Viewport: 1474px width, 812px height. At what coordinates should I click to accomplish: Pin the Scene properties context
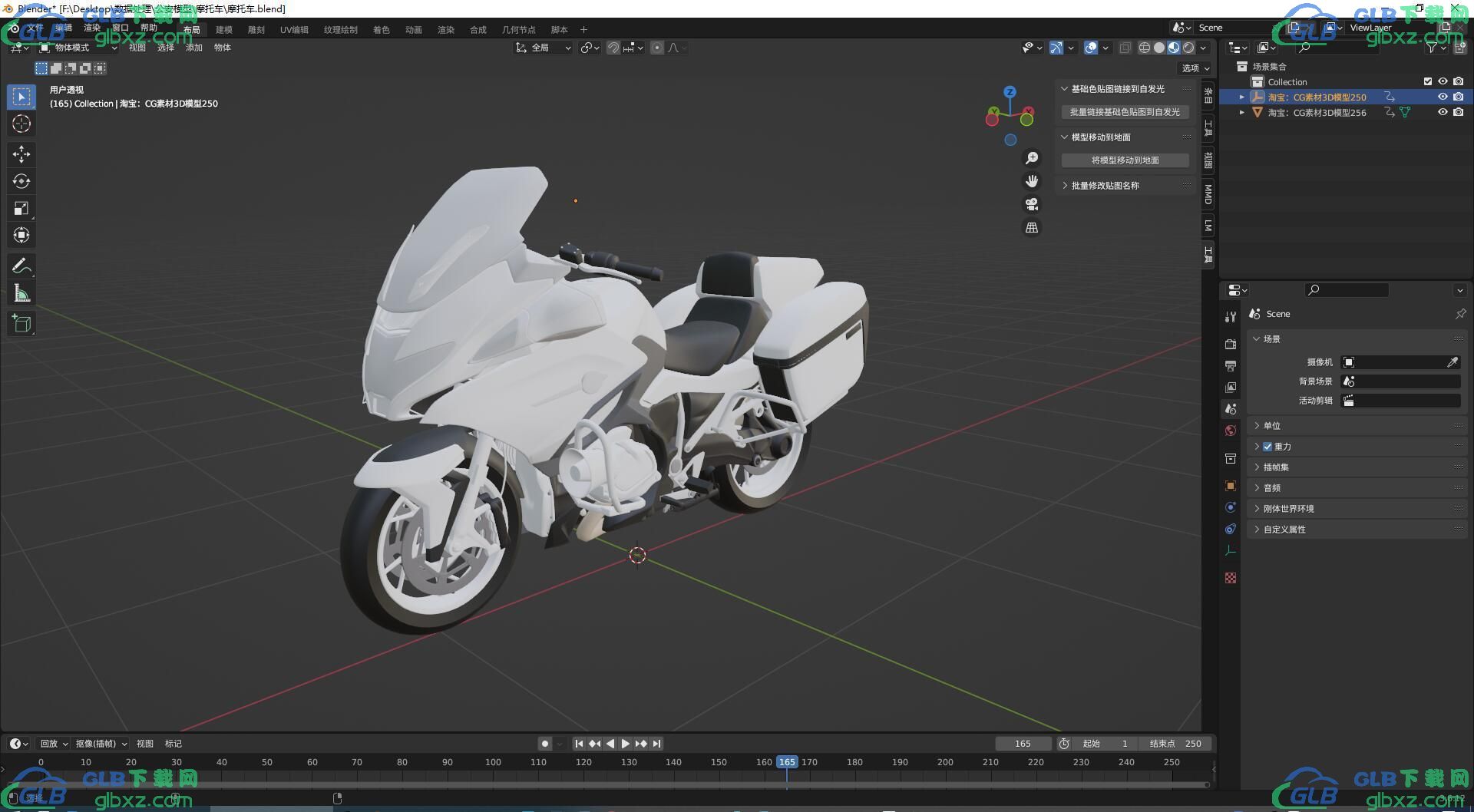click(x=1460, y=314)
